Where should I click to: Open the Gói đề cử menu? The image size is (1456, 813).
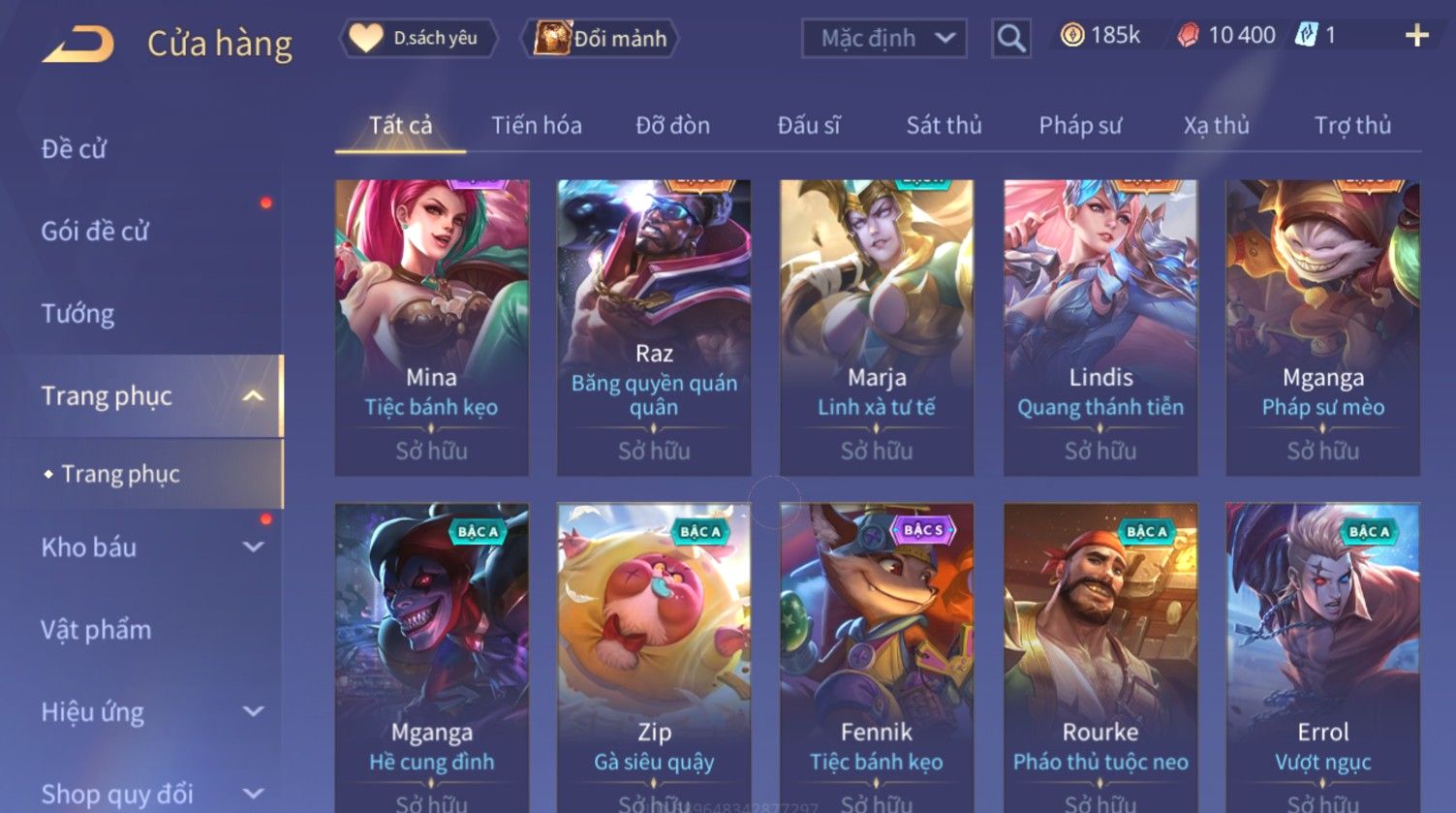click(x=95, y=231)
